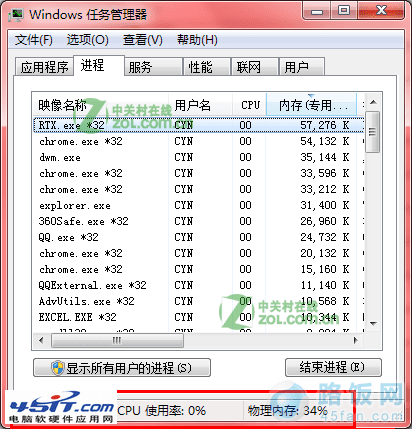Sort by 用户名 column header

coord(200,105)
